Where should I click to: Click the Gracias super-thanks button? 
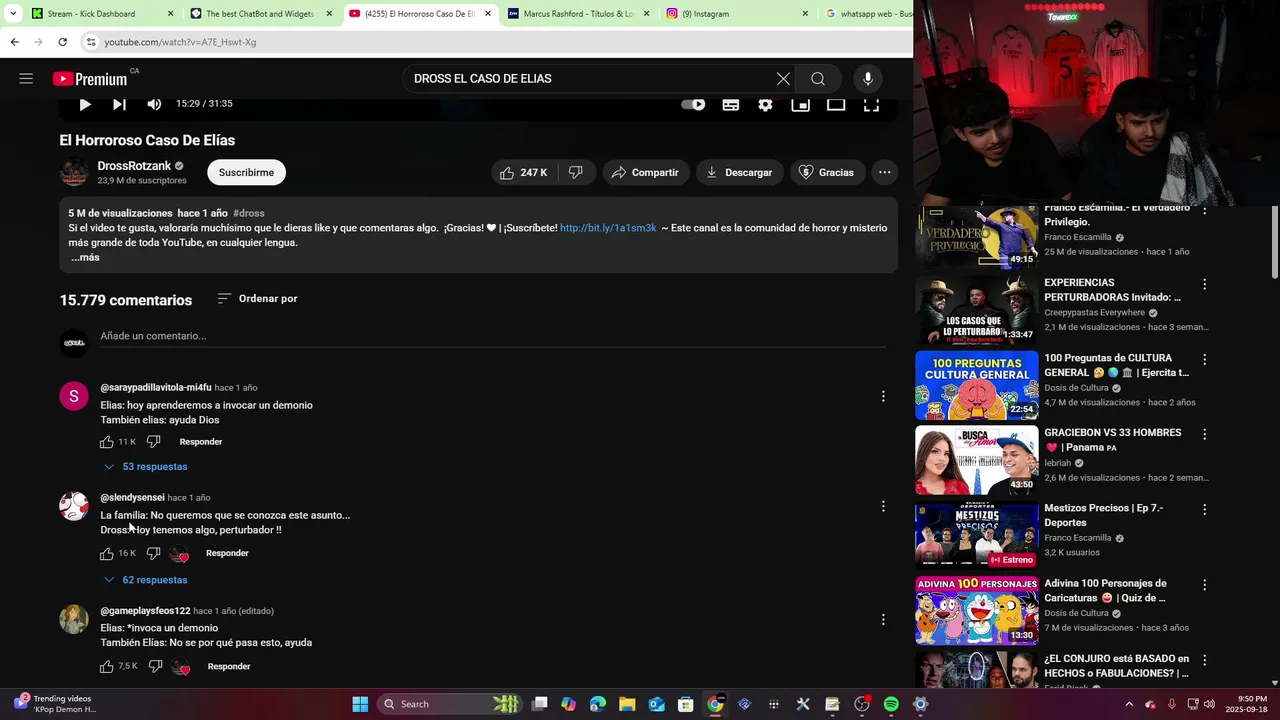coord(827,173)
